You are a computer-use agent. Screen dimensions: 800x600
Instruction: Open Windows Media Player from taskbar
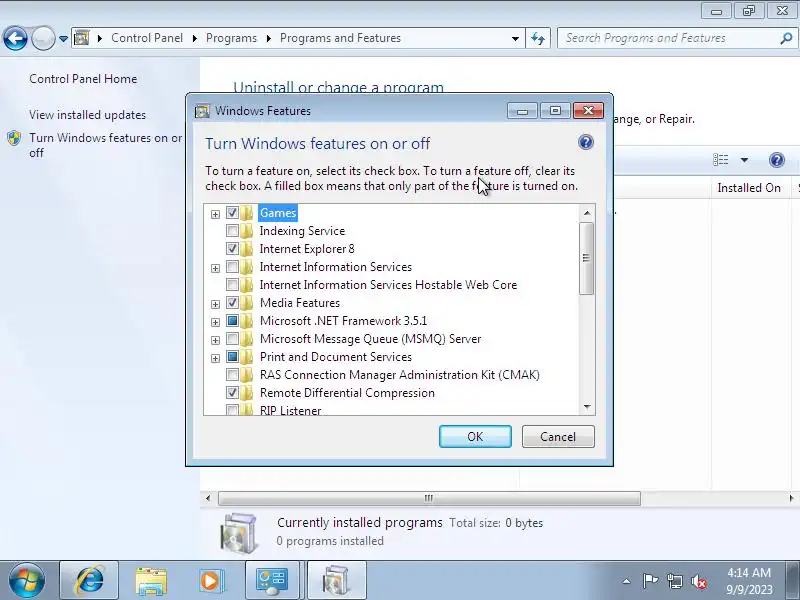(x=211, y=581)
